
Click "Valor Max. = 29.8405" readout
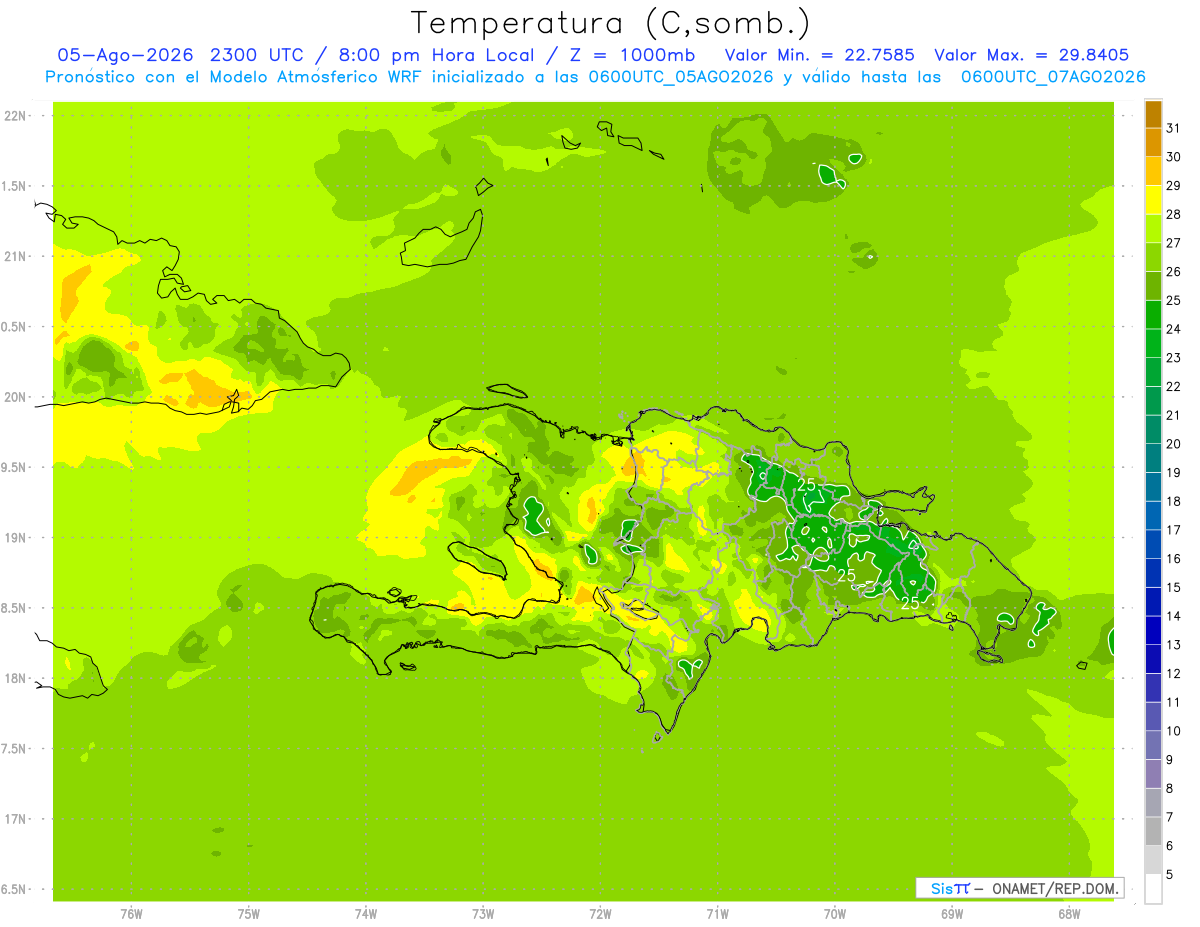tap(1032, 55)
